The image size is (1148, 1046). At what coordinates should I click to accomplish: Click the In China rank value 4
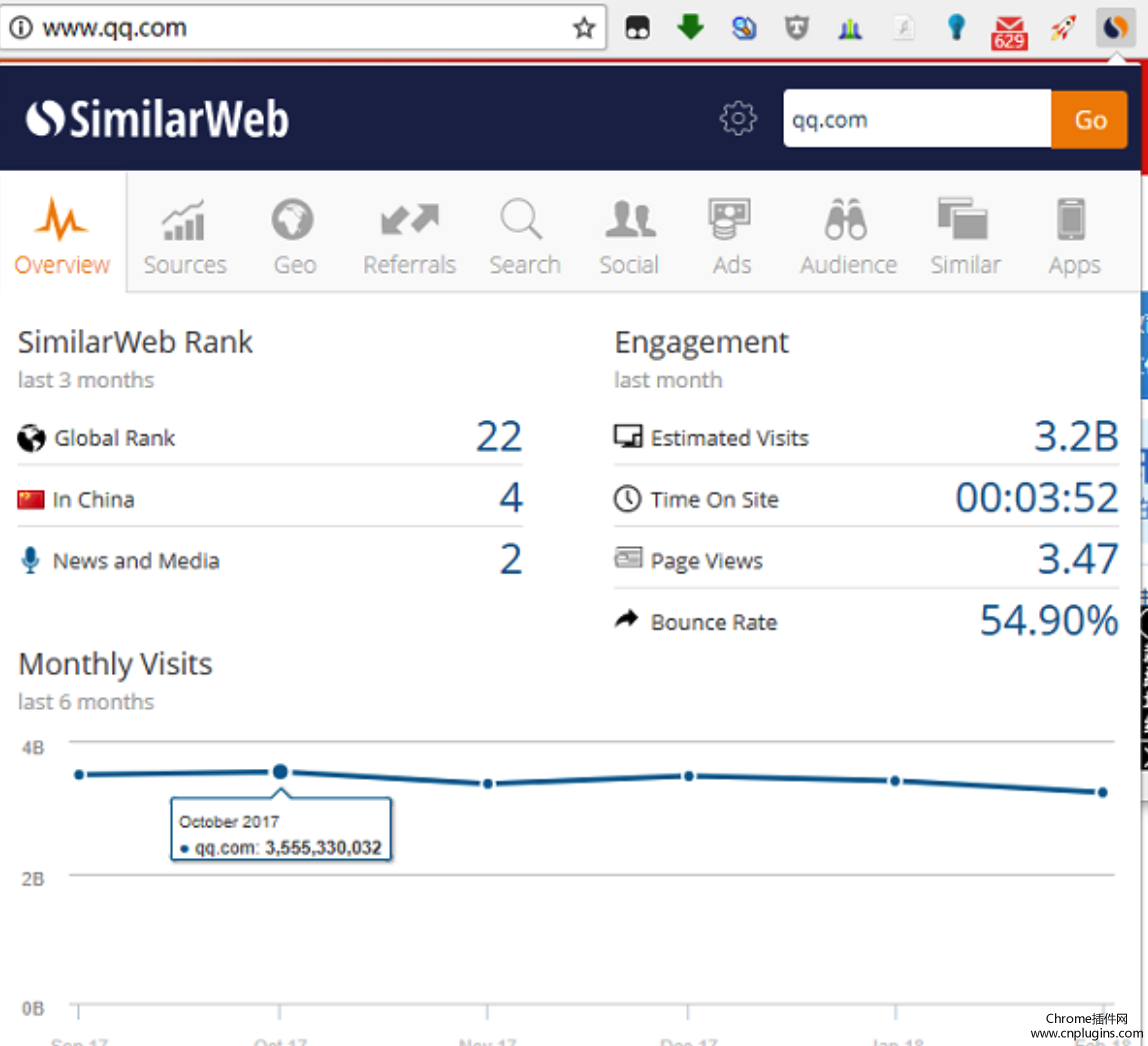tap(510, 498)
